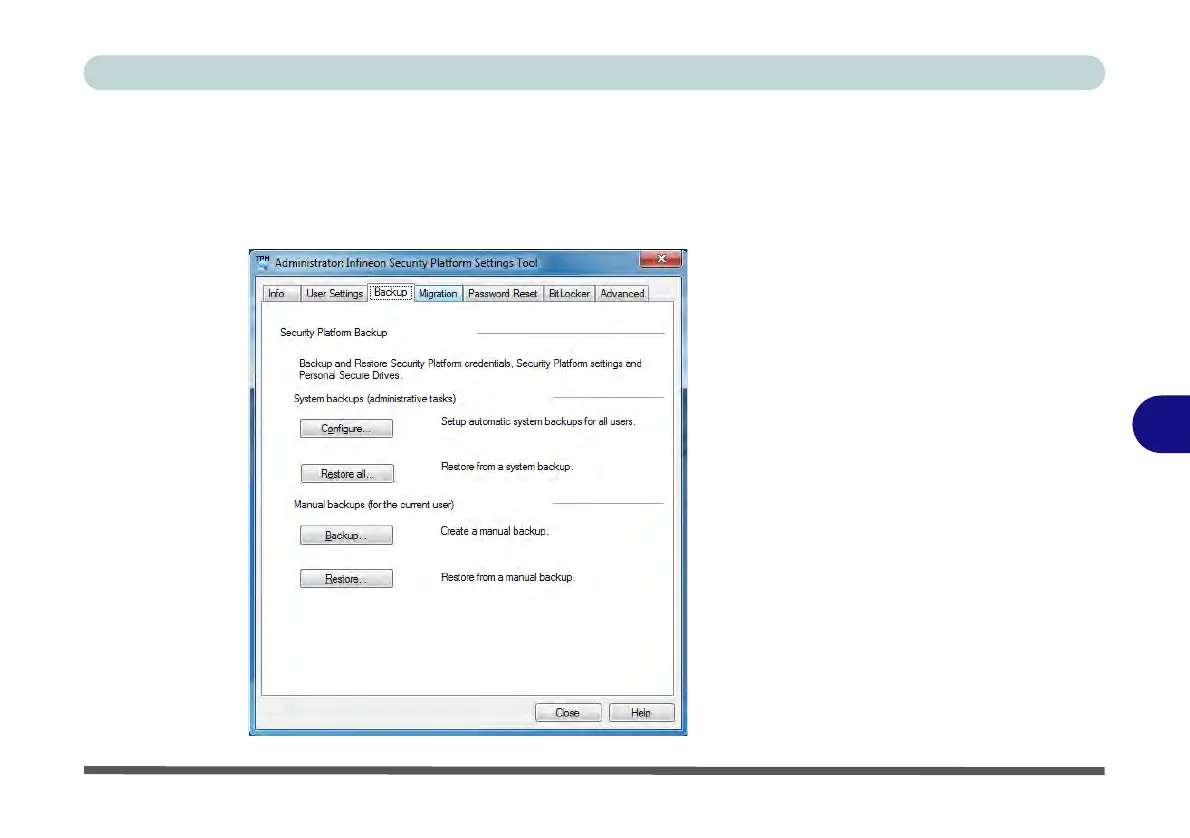Click the Restore... manual backup button
This screenshot has width=1190, height=838.
(346, 578)
